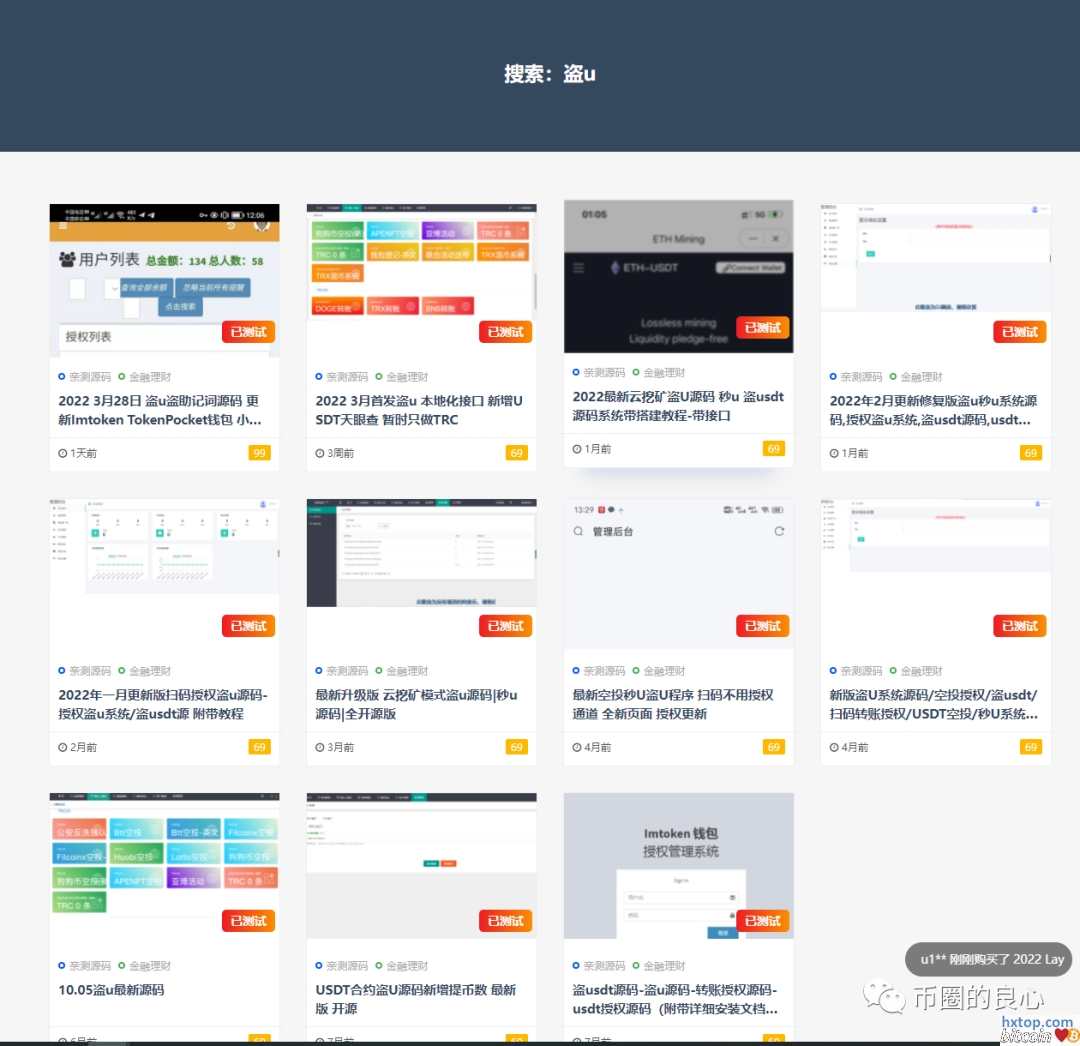The image size is (1080, 1046).
Task: Click the search icon beside 管理后台 in the thumbnail
Action: pyautogui.click(x=578, y=532)
